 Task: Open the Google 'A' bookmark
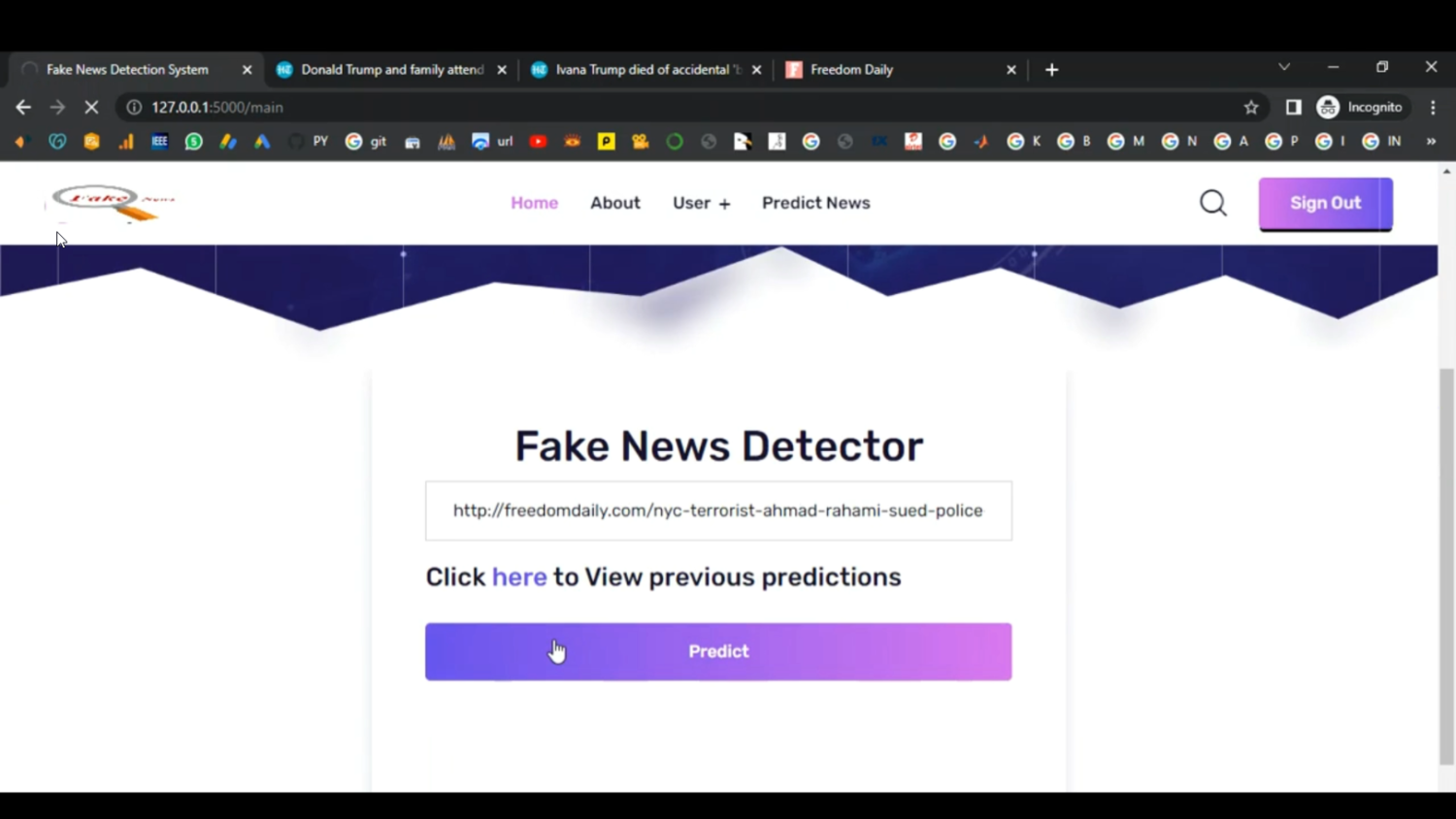[x=1231, y=142]
